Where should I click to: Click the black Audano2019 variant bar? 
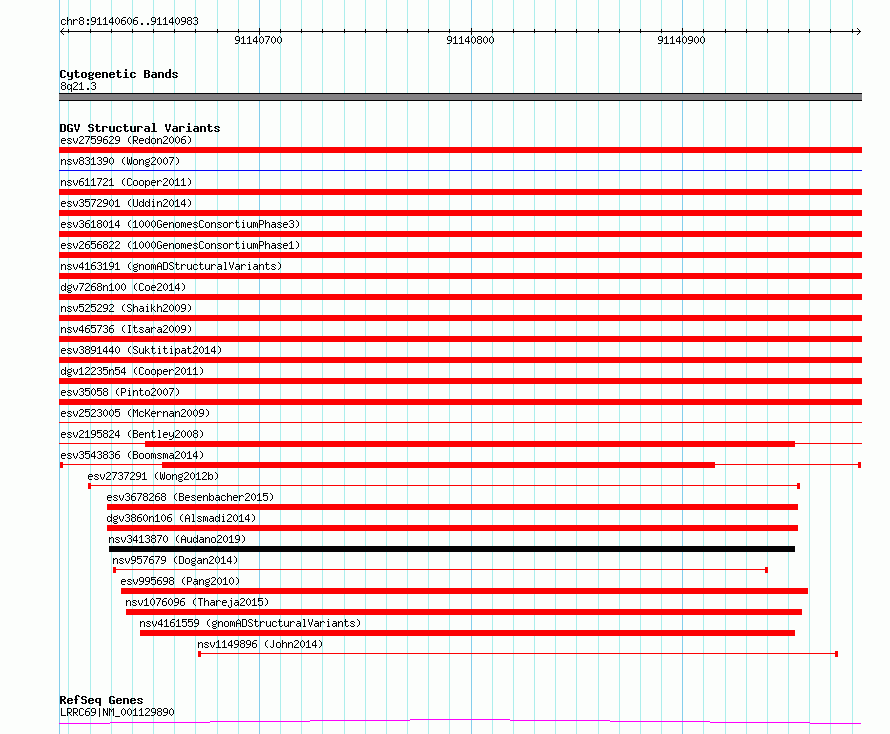point(452,549)
